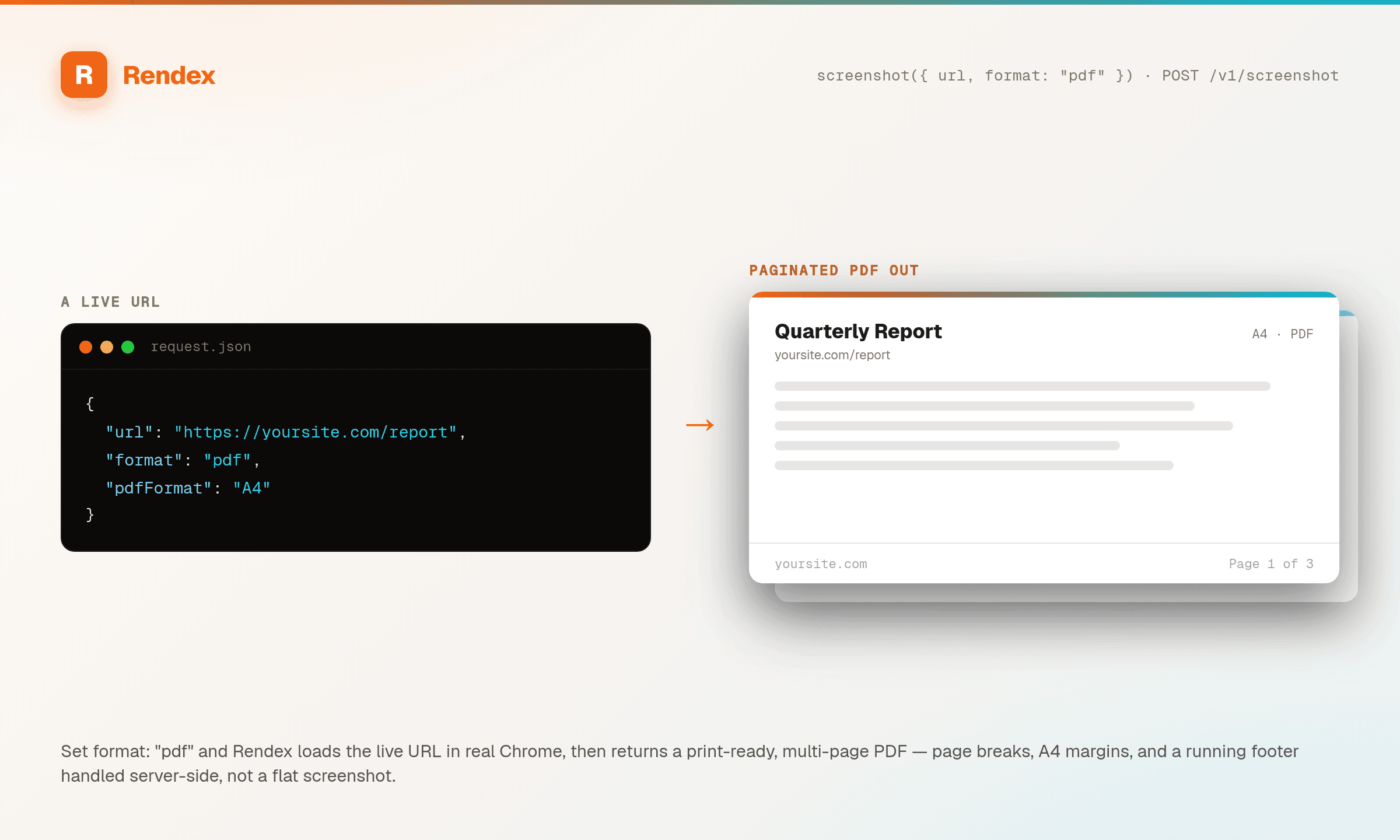Click the Rendex brand name text
Screen dimensions: 1400x840
(x=169, y=75)
